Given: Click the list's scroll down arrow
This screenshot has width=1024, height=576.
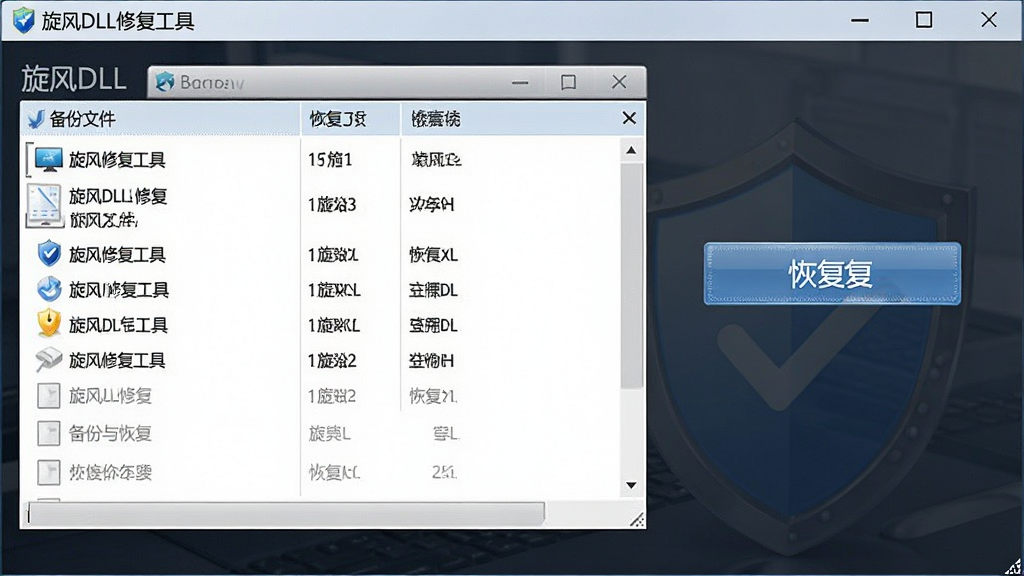Looking at the screenshot, I should click(x=631, y=485).
